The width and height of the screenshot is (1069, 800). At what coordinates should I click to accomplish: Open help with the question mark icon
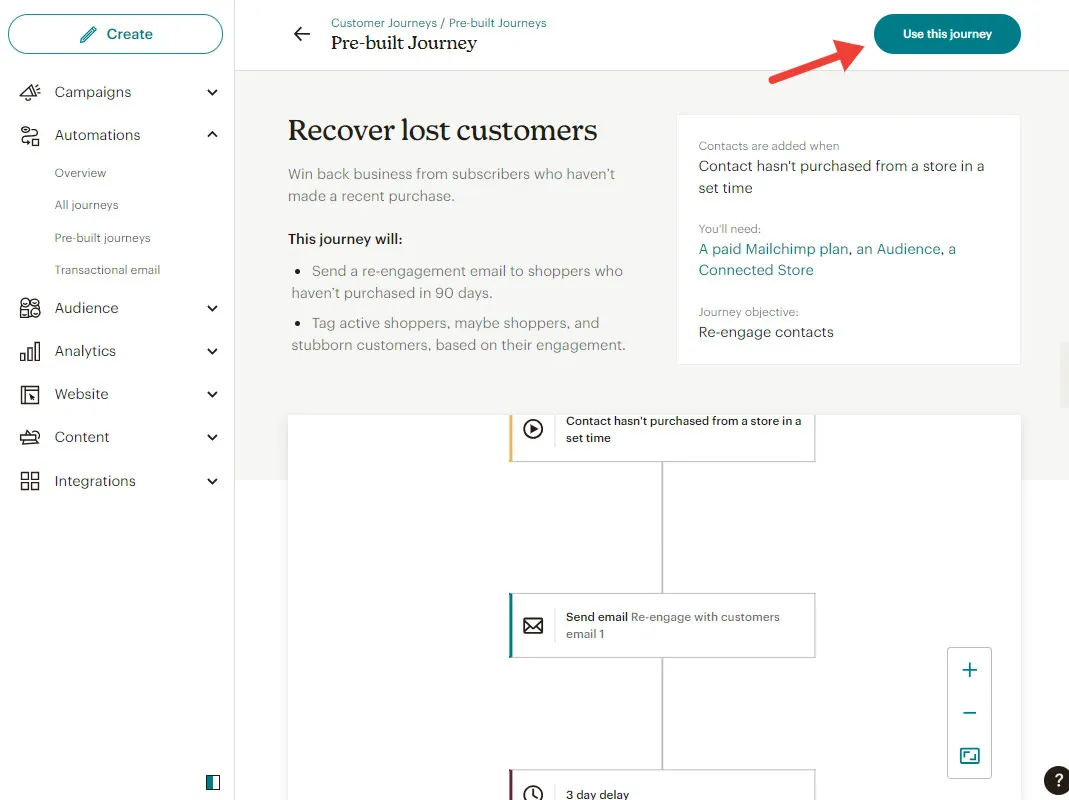pos(1056,780)
